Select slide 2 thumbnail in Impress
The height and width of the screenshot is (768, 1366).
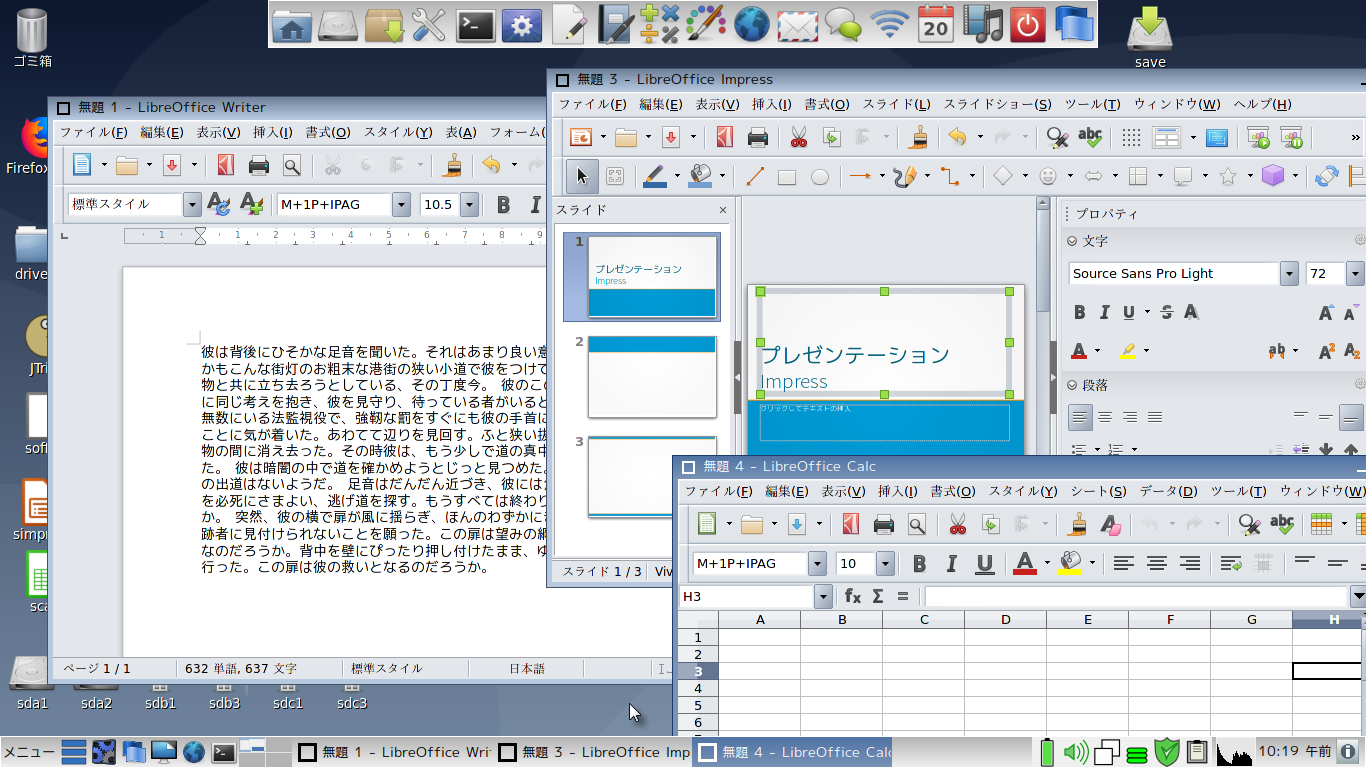click(652, 377)
